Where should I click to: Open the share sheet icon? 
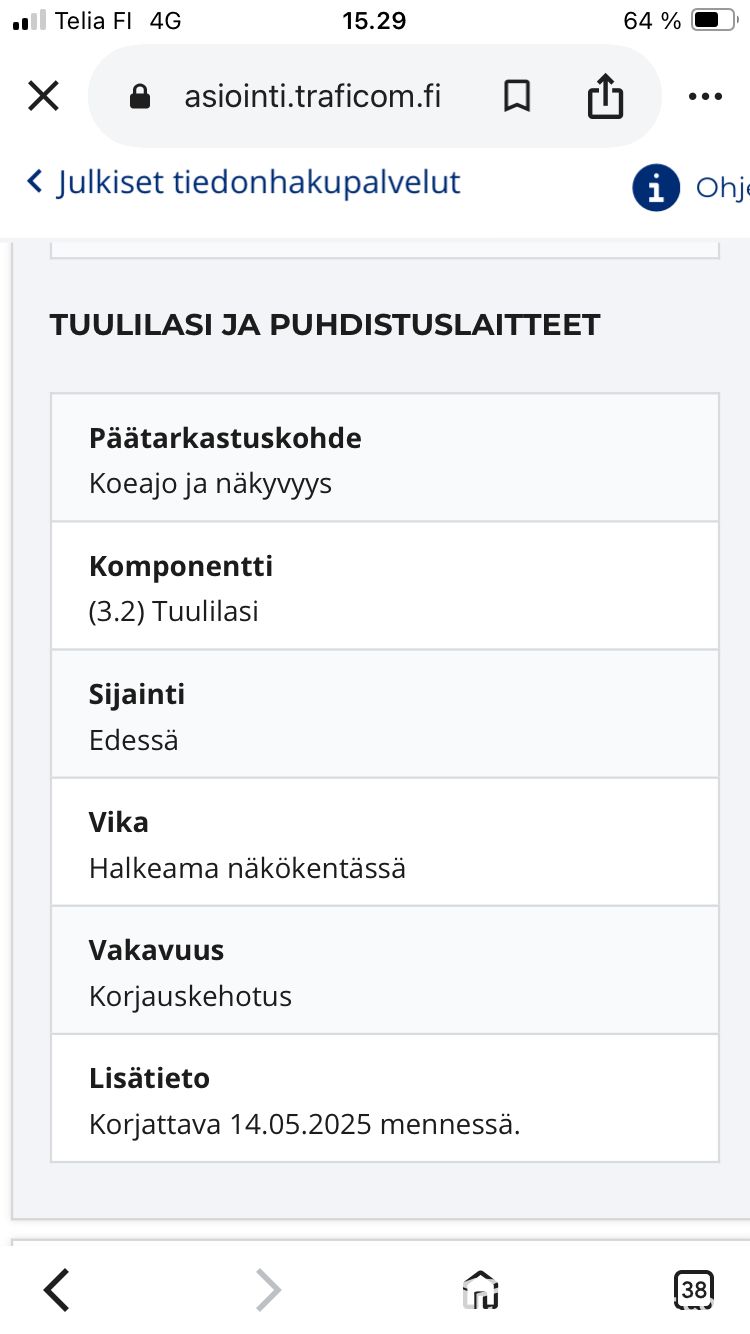pos(605,97)
